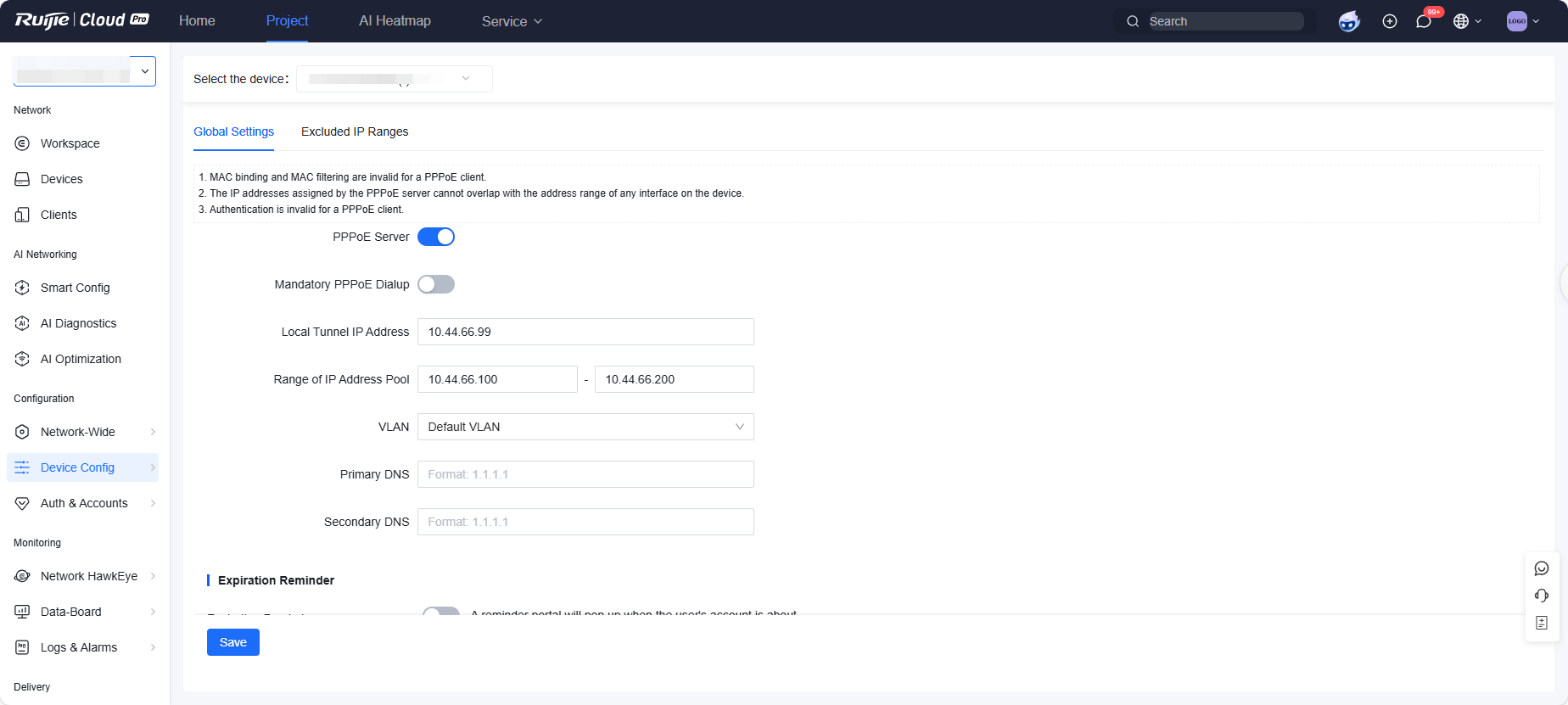Switch to Excluded IP Ranges tab

(355, 131)
